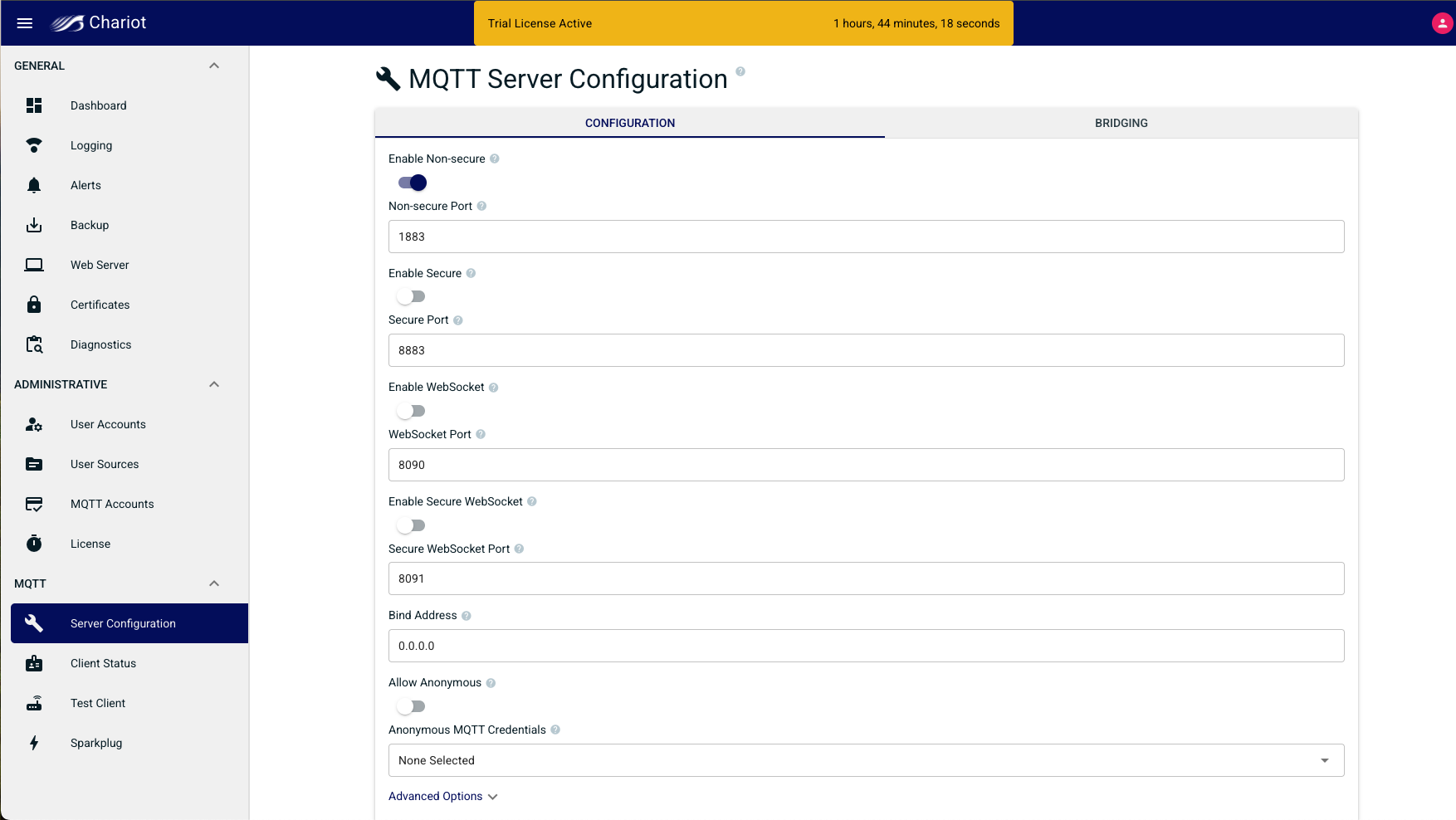Screen dimensions: 1456x820
Task: Disable the Enable Non-secure toggle
Action: coord(413,183)
